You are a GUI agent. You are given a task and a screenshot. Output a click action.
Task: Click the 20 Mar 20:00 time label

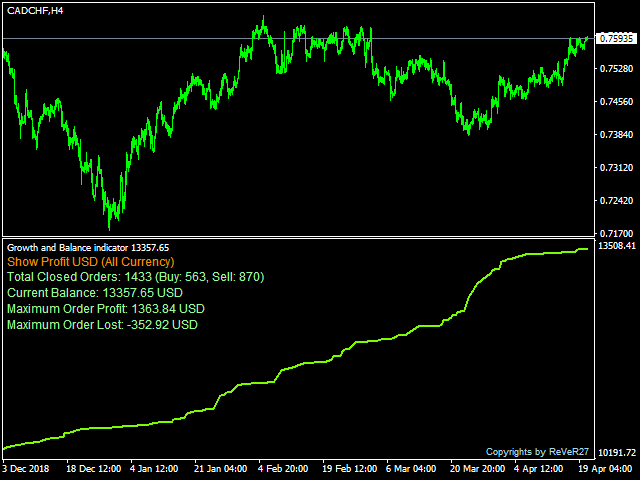[x=478, y=469]
